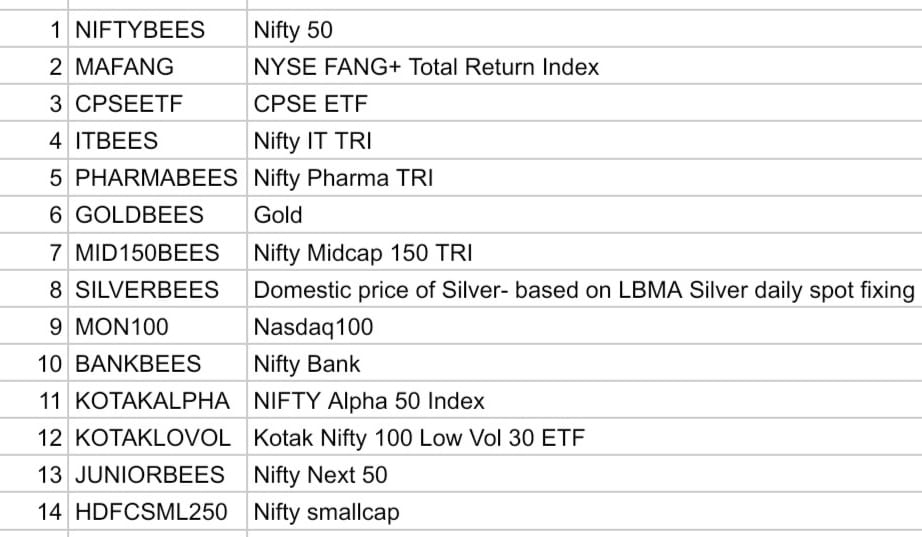Click the ITBEES cell

117,141
